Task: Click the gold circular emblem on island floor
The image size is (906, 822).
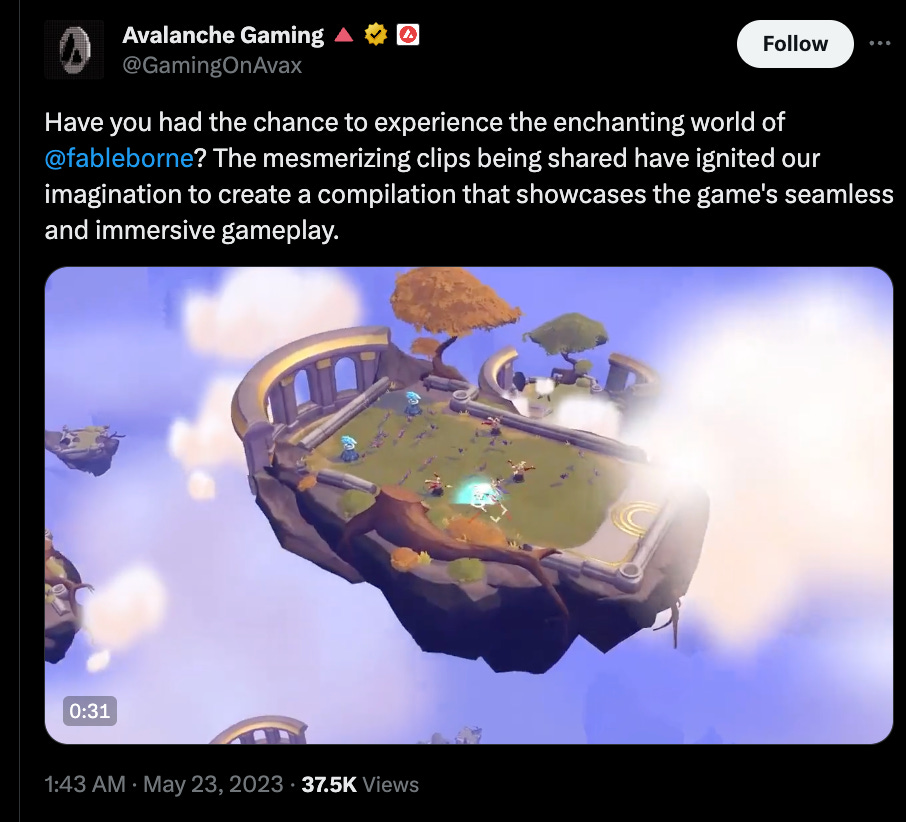Action: tap(636, 515)
